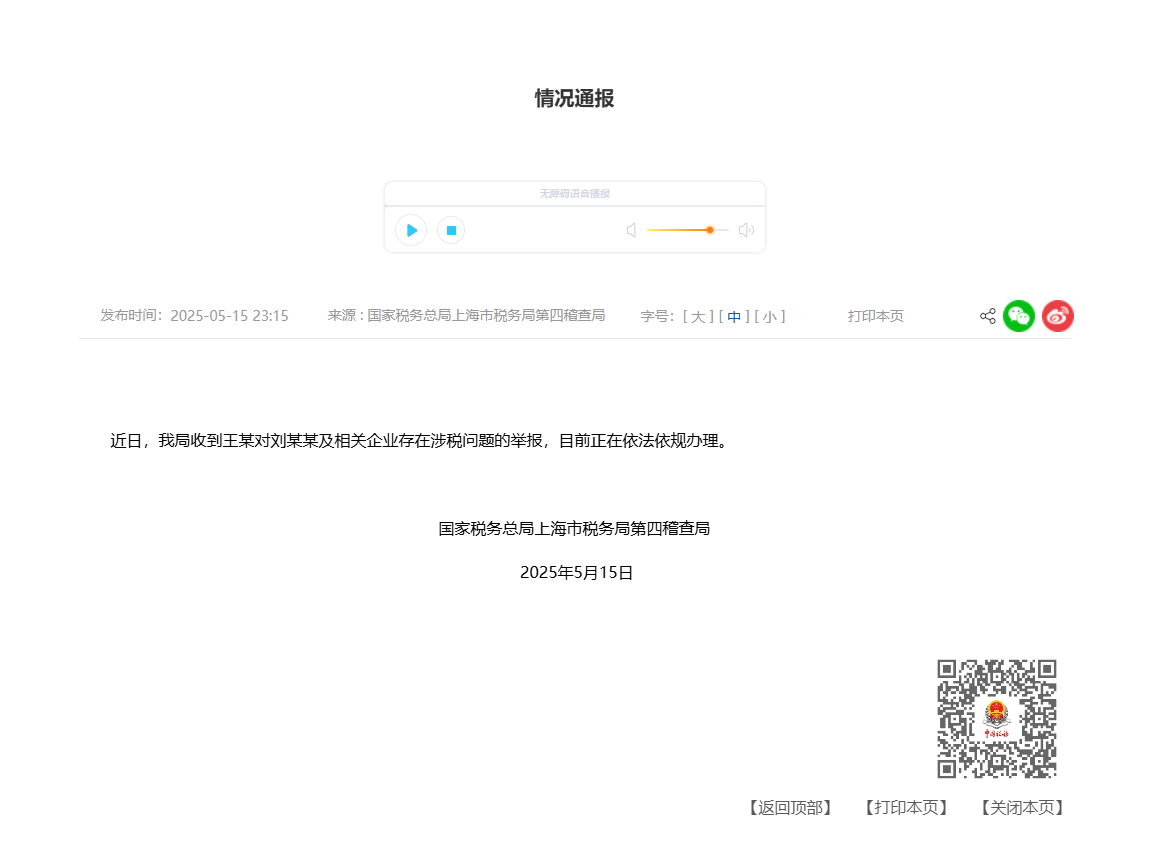
Task: Play the voice broadcast audio
Action: (411, 231)
